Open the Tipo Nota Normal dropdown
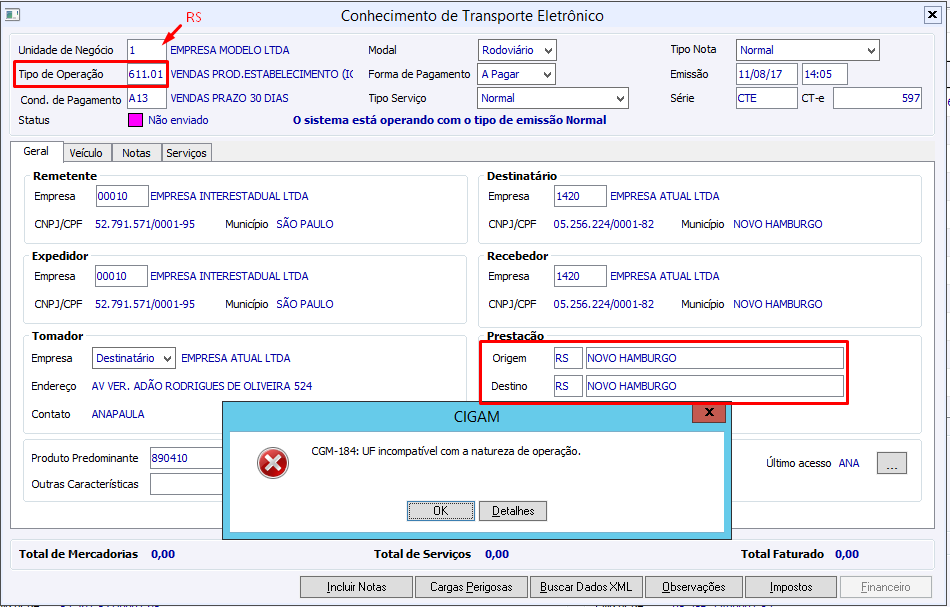Viewport: 950px width, 607px height. tap(808, 50)
